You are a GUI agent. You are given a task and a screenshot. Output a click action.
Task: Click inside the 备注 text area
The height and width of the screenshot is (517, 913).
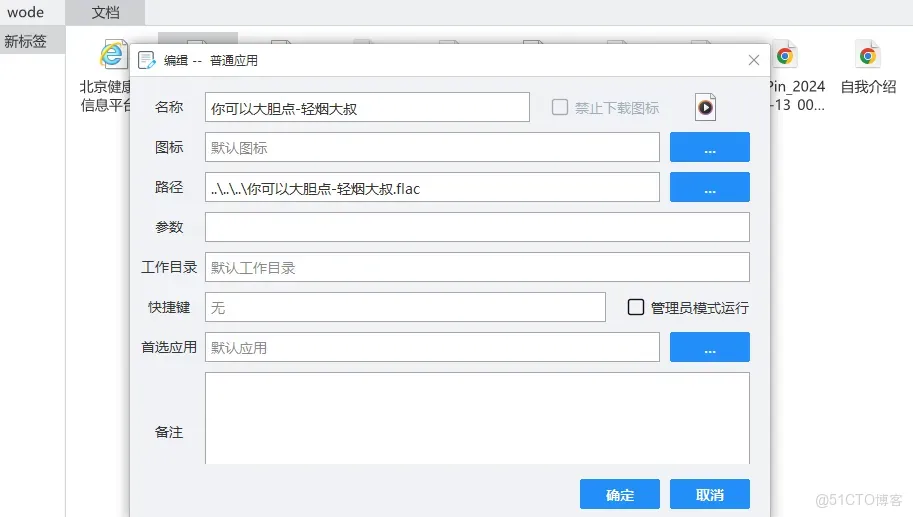point(477,418)
